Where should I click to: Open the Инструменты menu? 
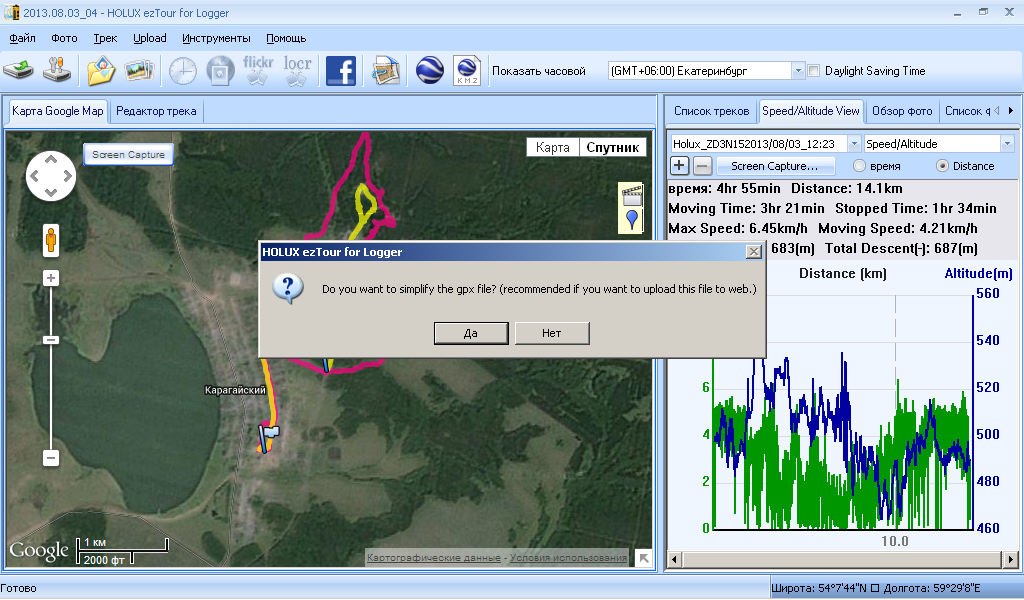[x=216, y=38]
